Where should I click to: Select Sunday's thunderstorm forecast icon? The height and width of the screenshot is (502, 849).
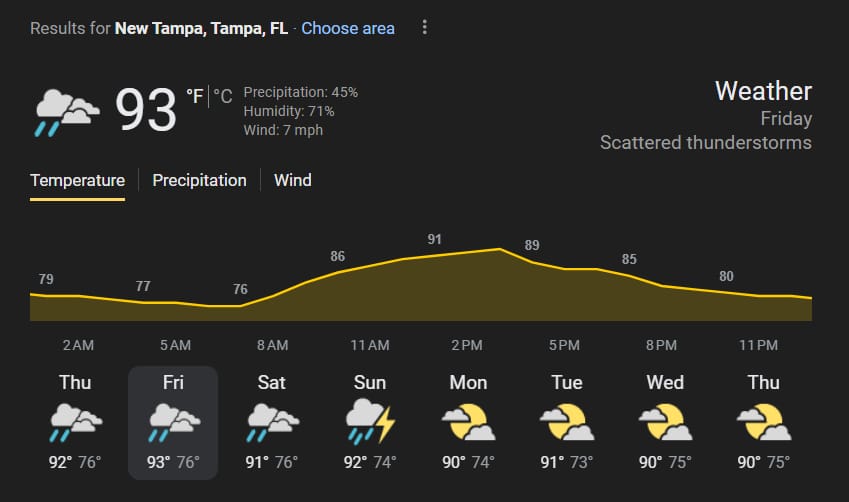(x=370, y=421)
